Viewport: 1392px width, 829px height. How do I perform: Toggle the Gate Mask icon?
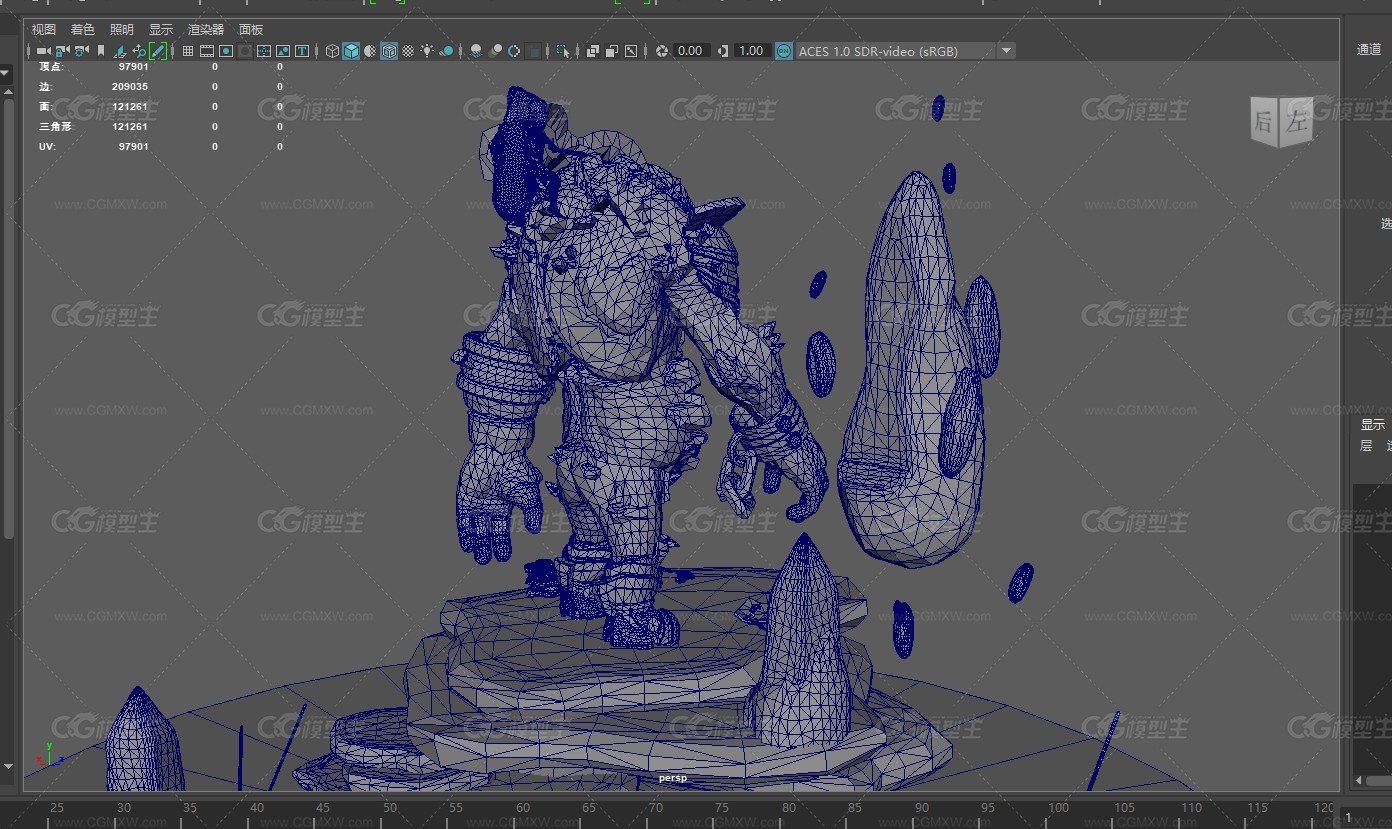coord(245,51)
